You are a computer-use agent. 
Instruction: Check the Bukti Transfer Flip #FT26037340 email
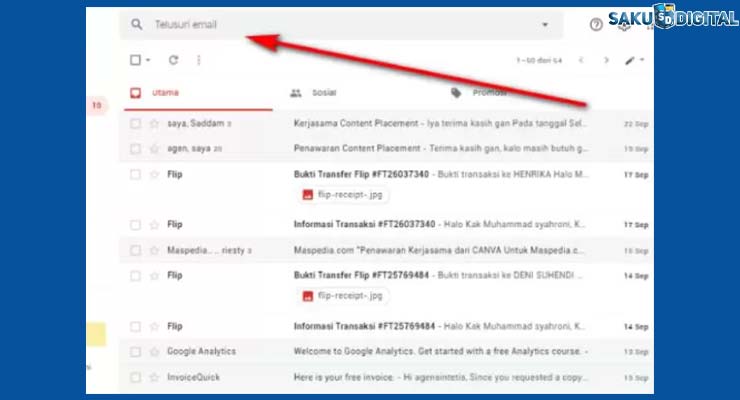point(135,175)
